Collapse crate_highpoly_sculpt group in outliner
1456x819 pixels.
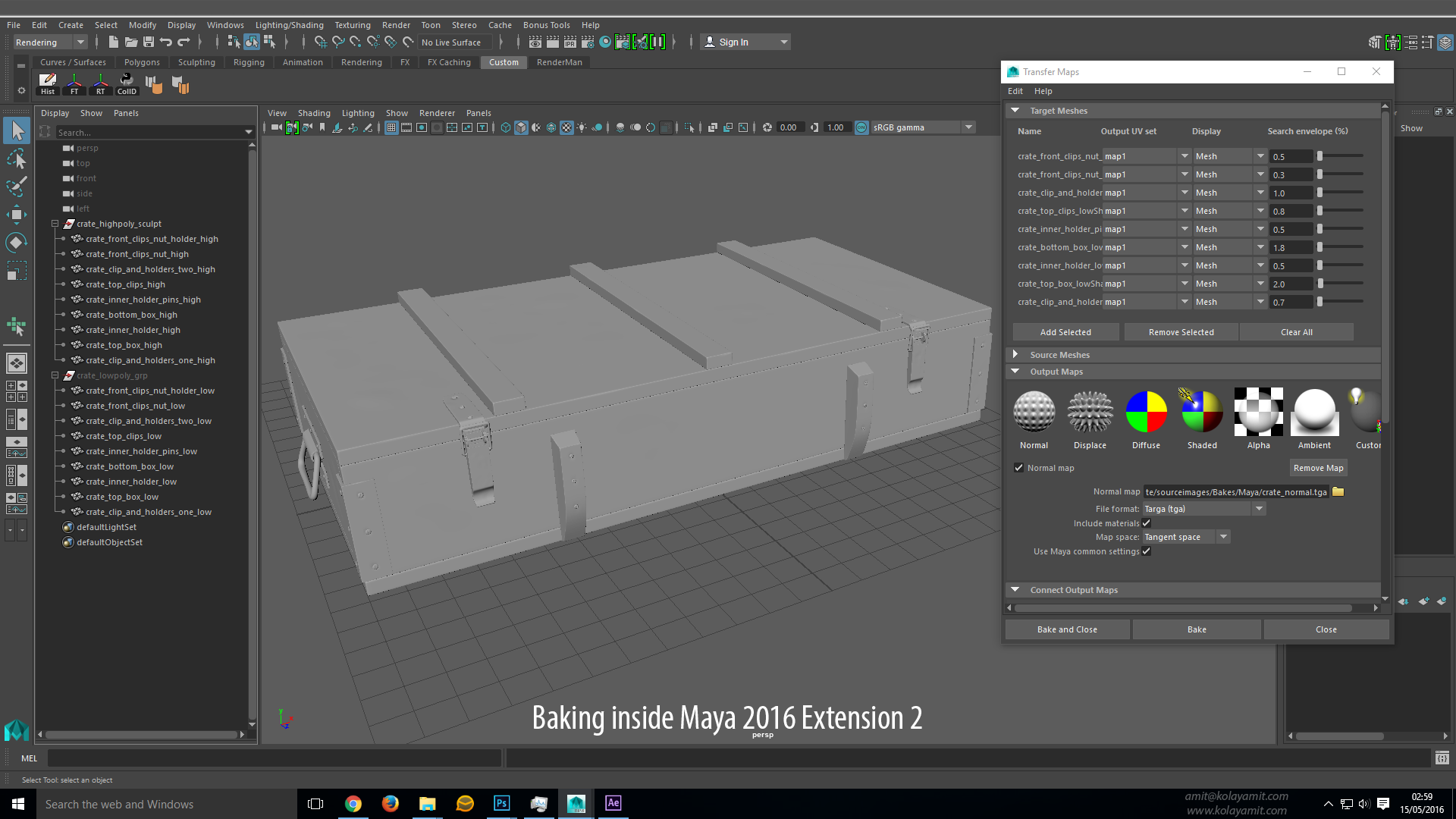tap(55, 224)
